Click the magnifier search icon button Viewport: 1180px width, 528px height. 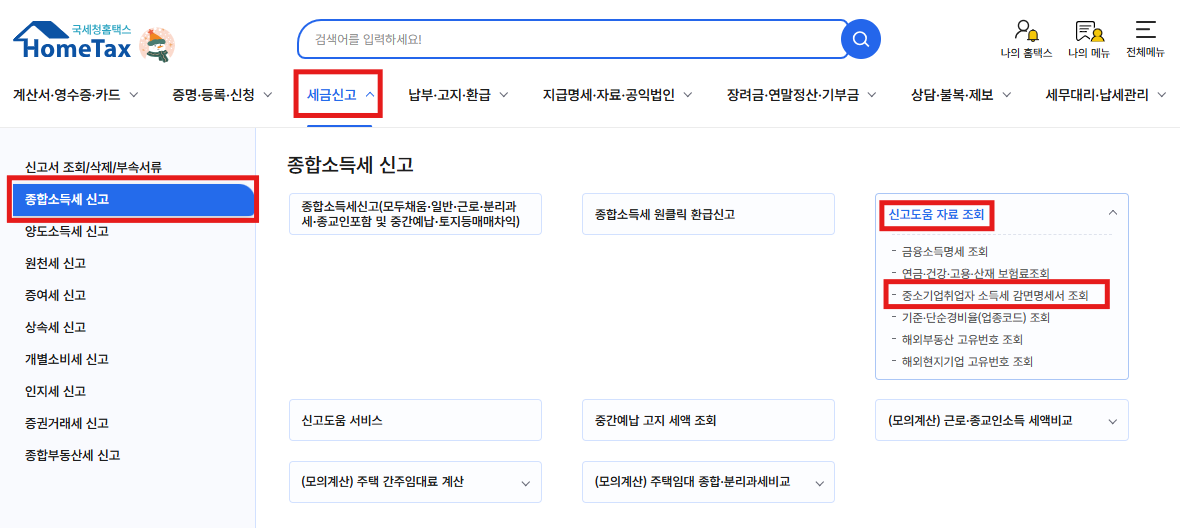pos(860,40)
